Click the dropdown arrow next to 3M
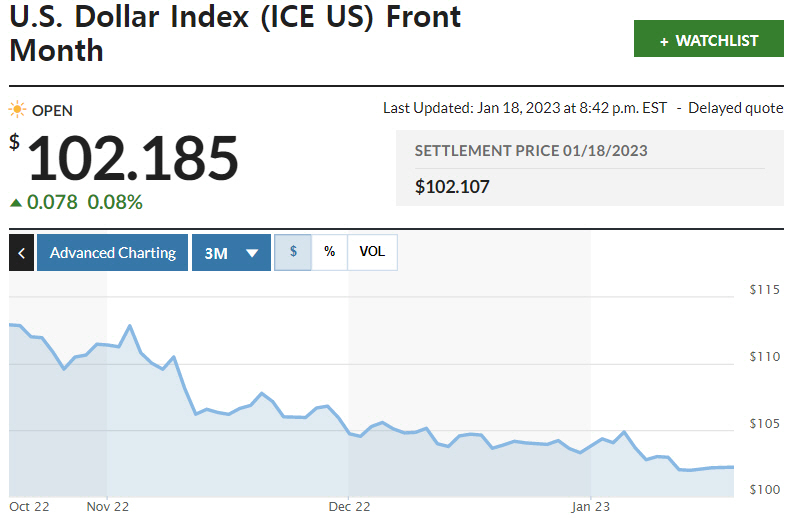The height and width of the screenshot is (518, 786). (x=252, y=254)
